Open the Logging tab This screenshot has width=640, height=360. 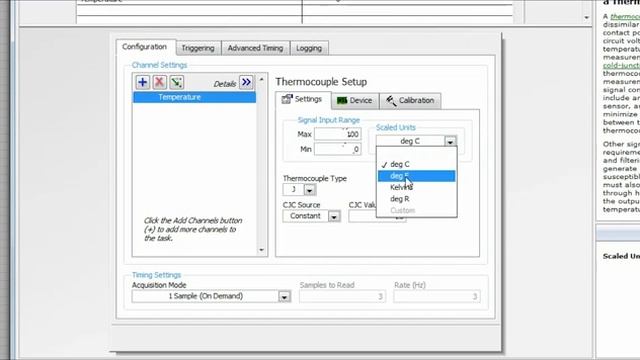point(309,48)
